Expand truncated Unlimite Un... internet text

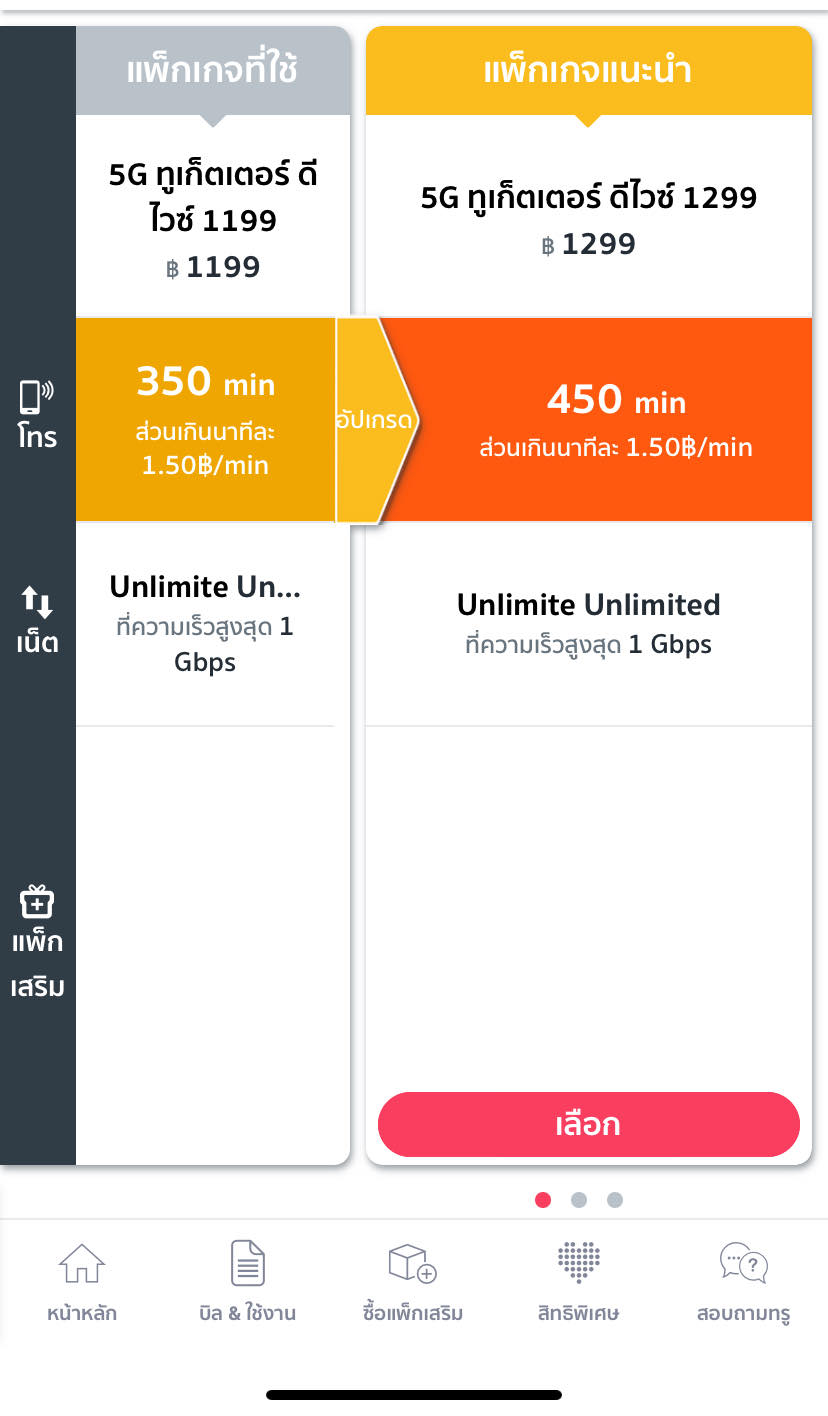(x=205, y=586)
